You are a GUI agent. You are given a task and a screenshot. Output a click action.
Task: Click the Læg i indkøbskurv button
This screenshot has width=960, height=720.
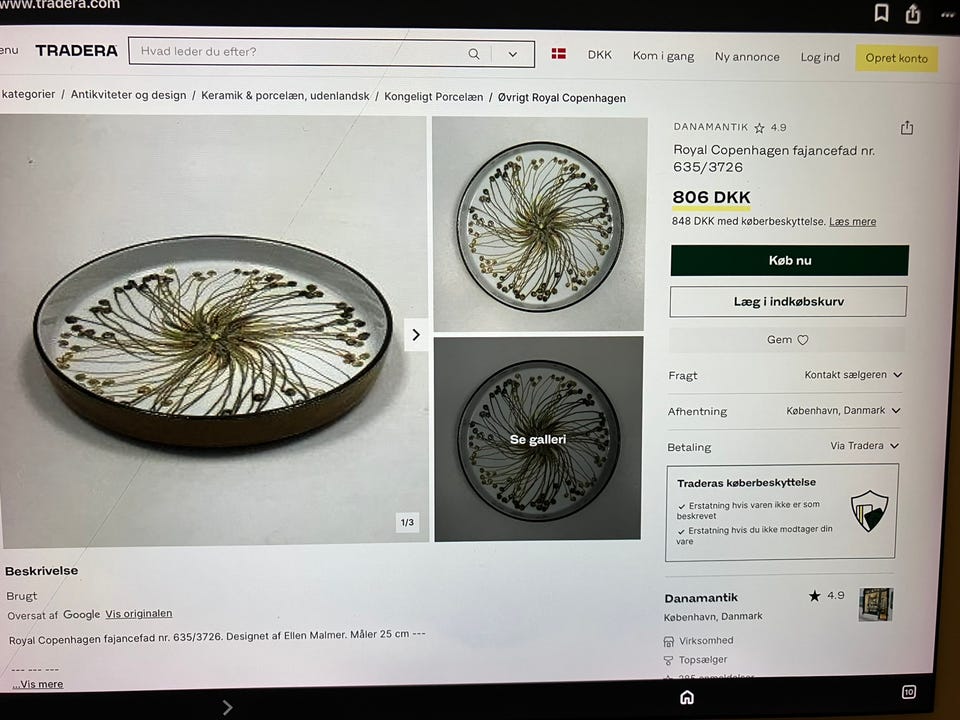(x=788, y=302)
